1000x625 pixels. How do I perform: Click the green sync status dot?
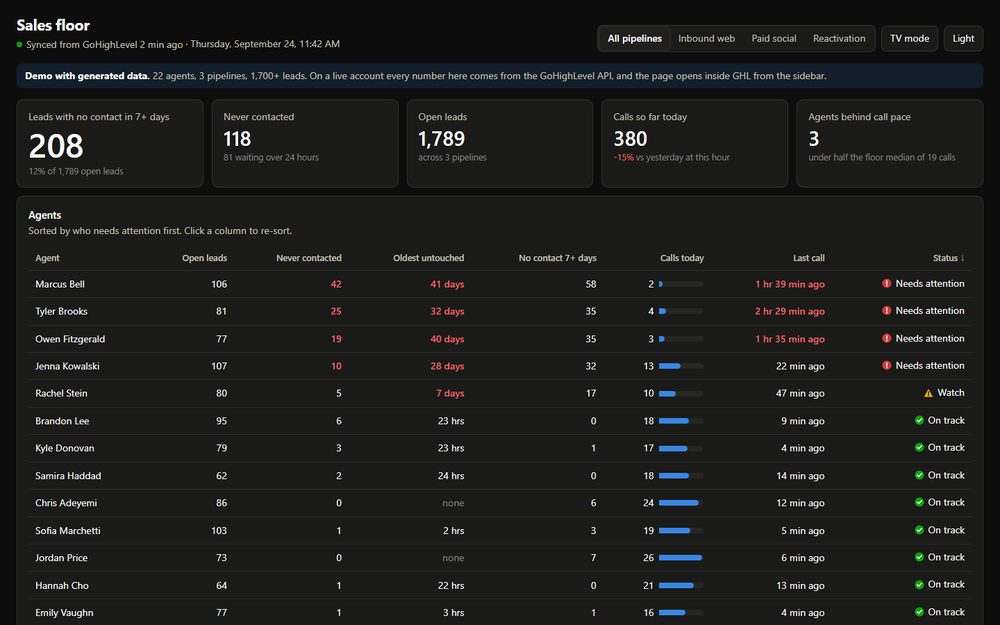(20, 45)
